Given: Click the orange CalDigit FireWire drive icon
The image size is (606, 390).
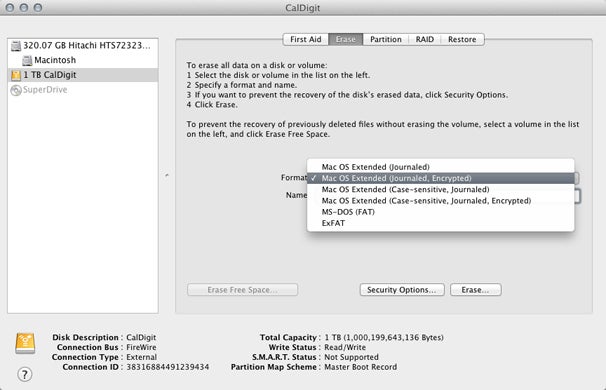Looking at the screenshot, I should tap(16, 75).
